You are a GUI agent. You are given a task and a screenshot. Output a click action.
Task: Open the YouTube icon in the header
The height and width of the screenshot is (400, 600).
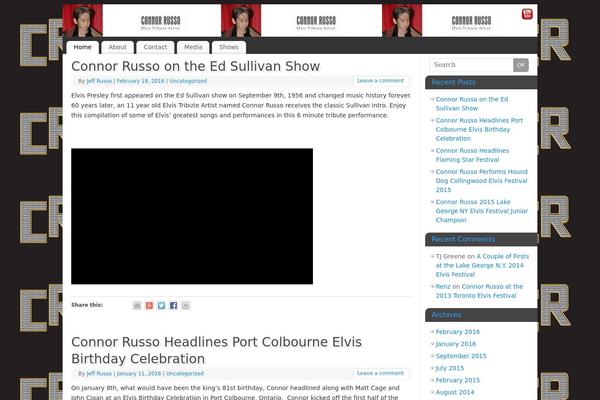tap(527, 14)
